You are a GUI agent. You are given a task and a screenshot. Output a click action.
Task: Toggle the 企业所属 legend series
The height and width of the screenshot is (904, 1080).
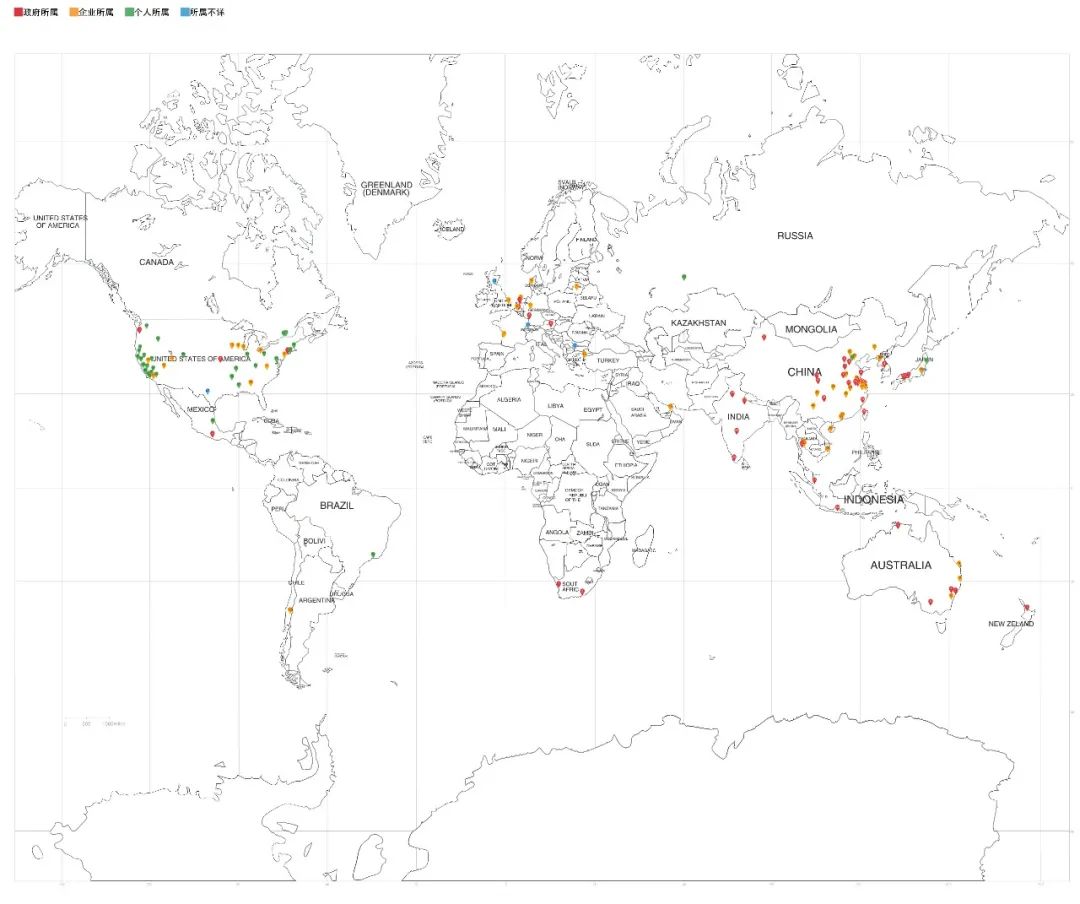[x=92, y=12]
